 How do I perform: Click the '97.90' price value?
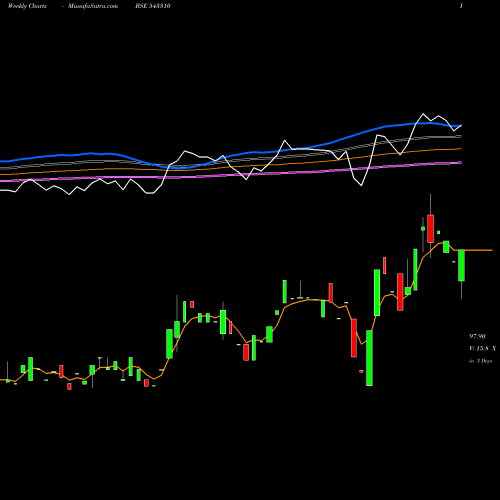coord(477,337)
